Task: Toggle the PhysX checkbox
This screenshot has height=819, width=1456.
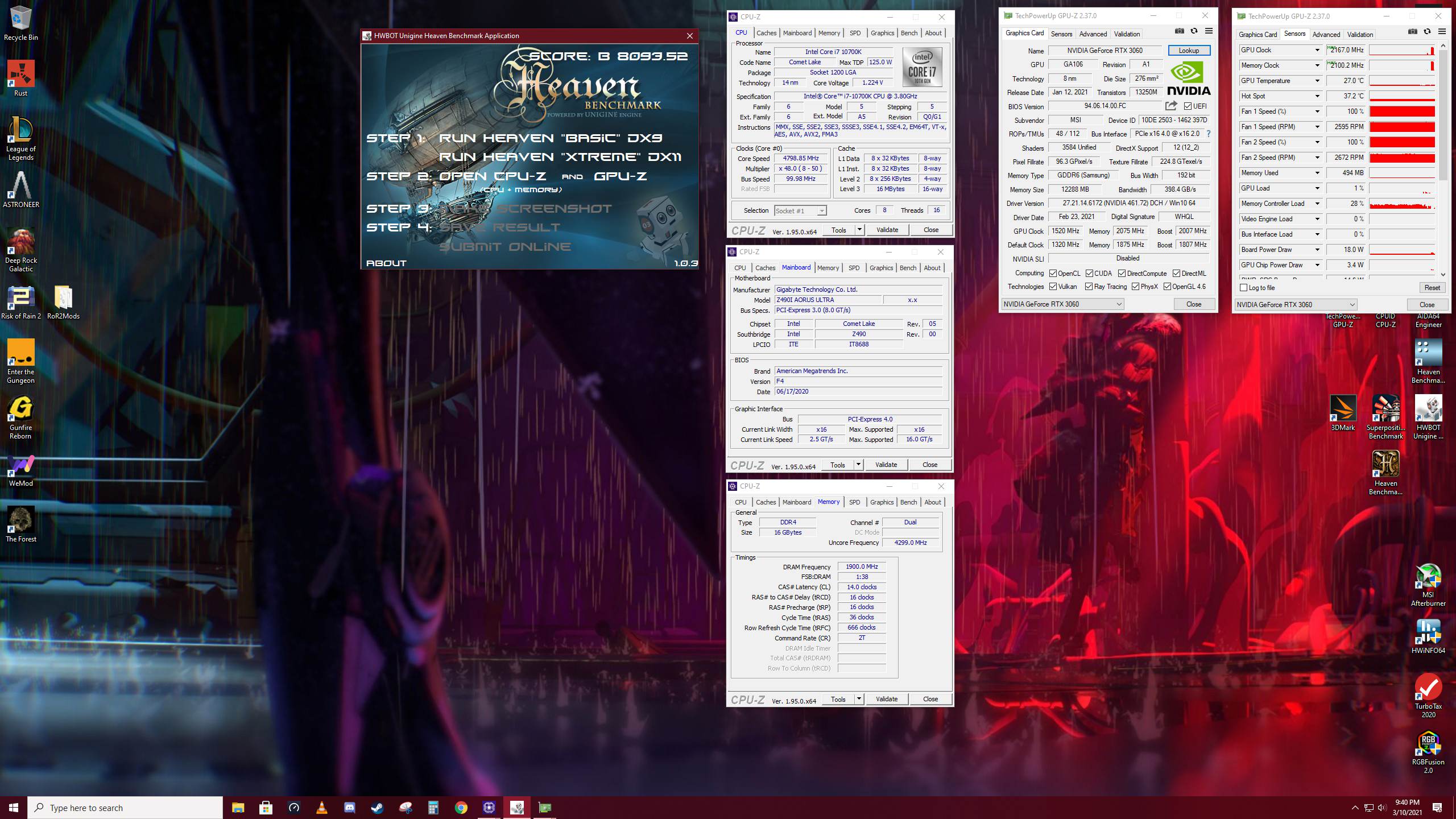Action: pos(1135,287)
